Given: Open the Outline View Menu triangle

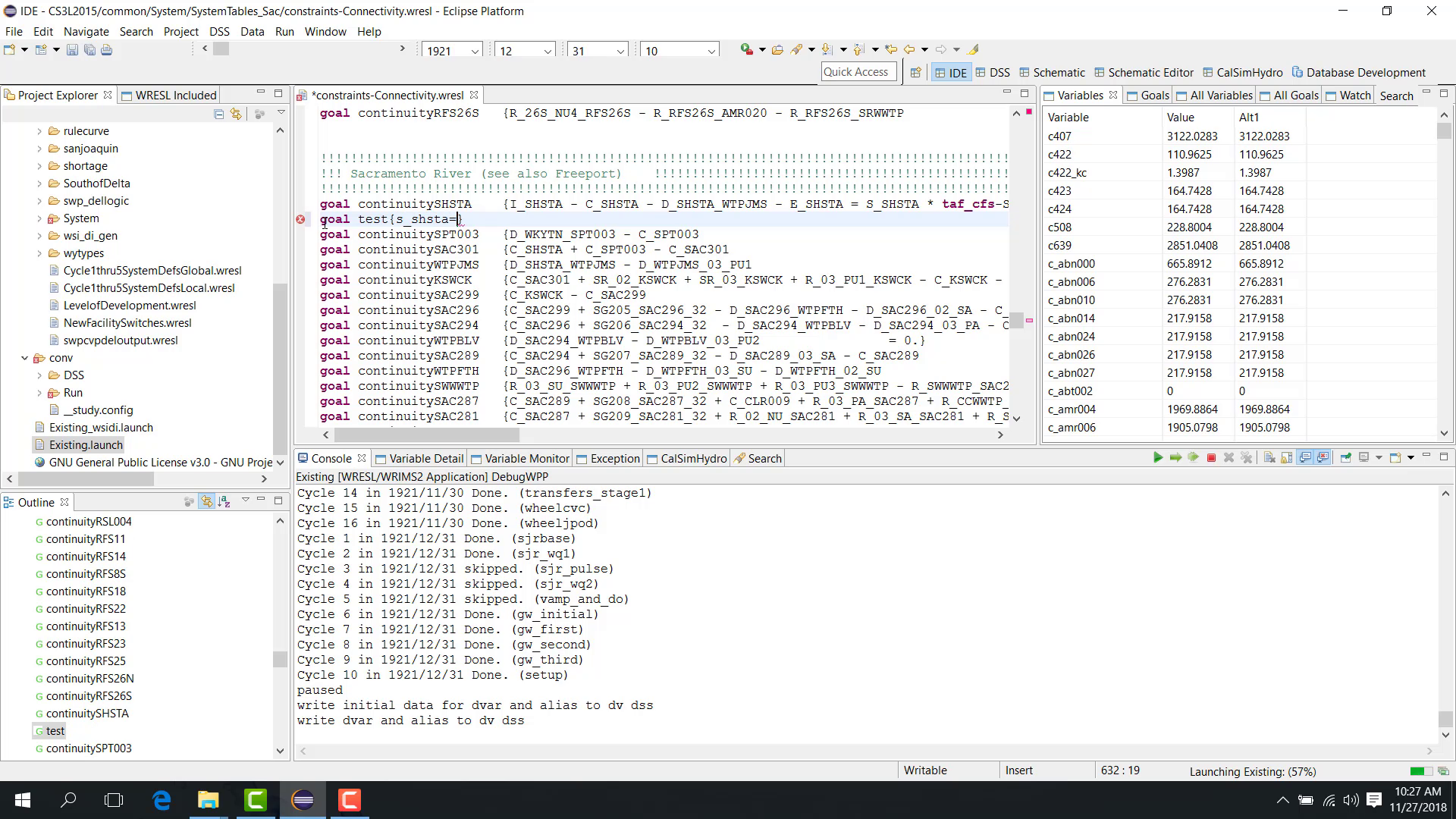Looking at the screenshot, I should 246,500.
